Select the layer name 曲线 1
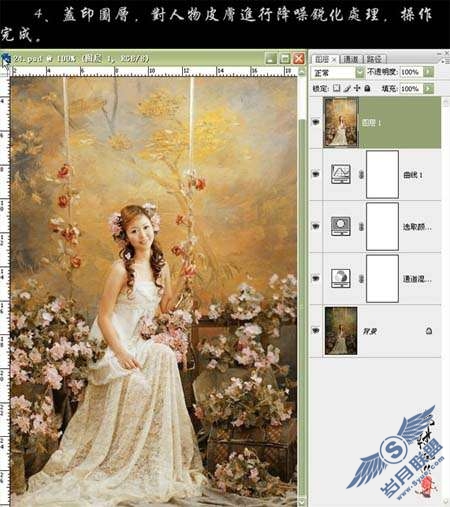Screen dimensions: 450x507 tap(413, 175)
